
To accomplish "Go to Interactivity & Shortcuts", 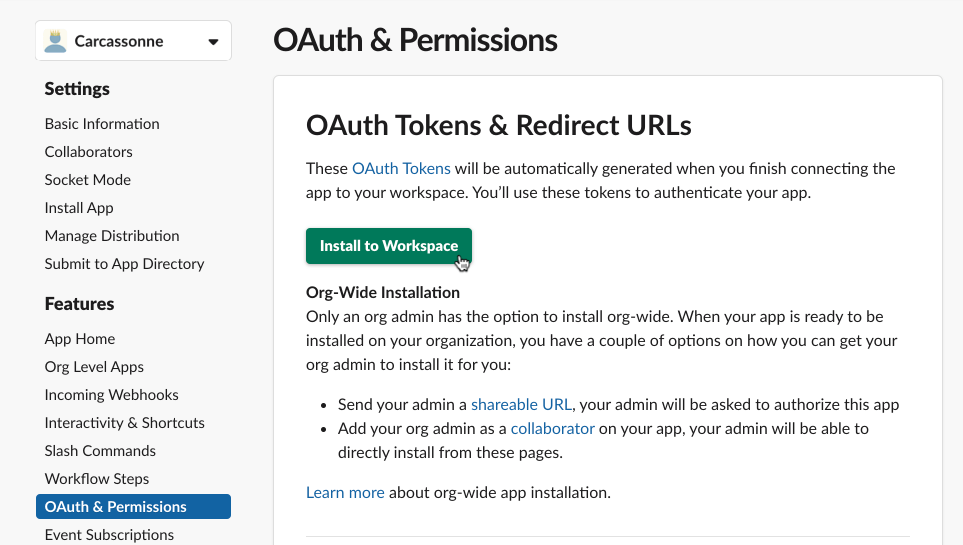I will (x=124, y=423).
